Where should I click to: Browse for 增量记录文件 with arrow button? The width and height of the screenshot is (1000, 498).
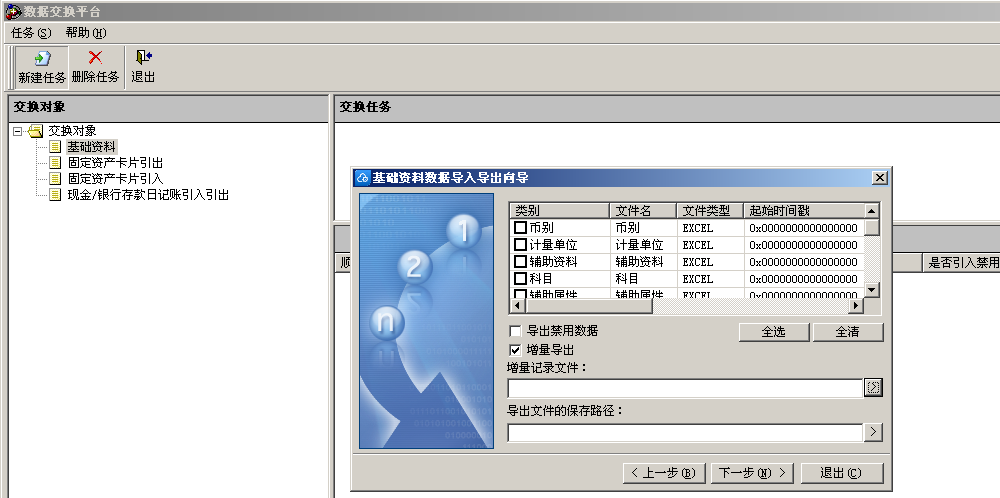coord(873,387)
